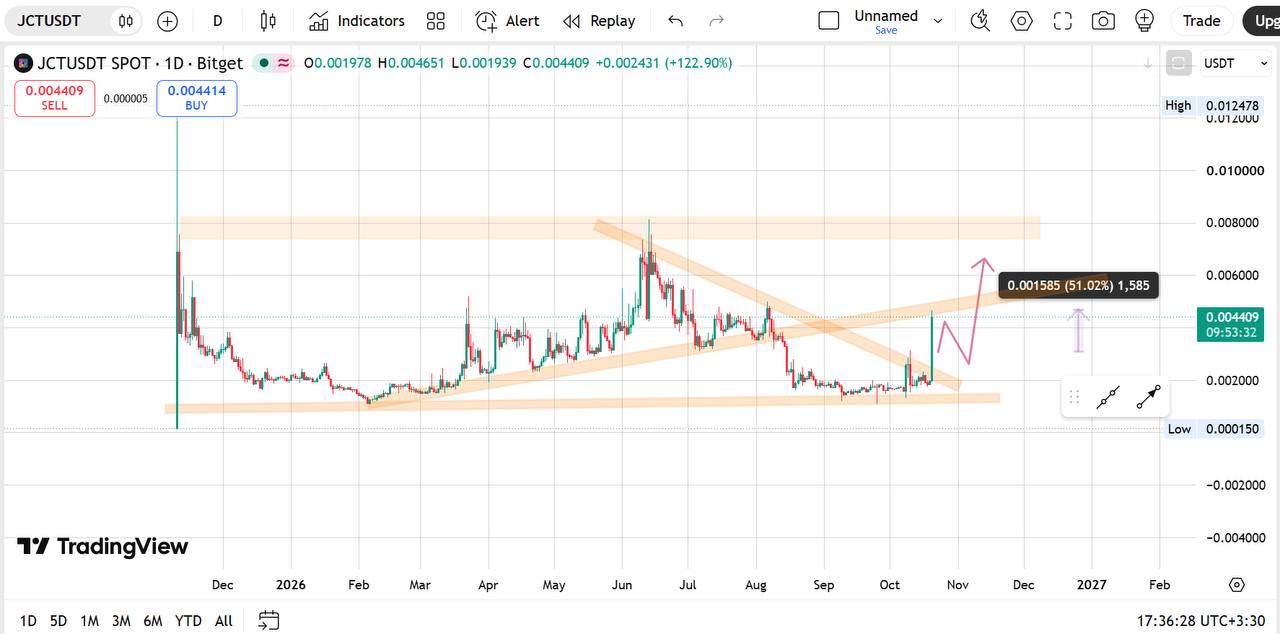This screenshot has height=634, width=1280.
Task: Create an Alert
Action: tap(508, 20)
